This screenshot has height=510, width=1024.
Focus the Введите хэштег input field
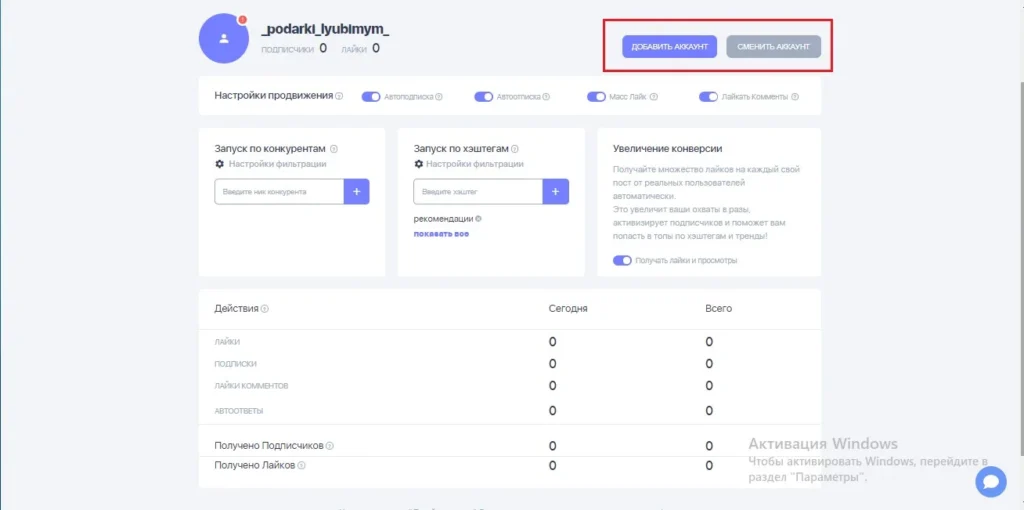(x=478, y=191)
